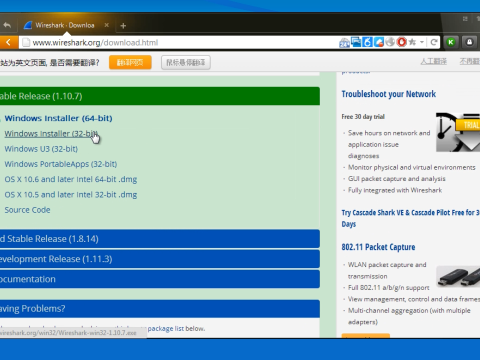Click the page icon in the address bar
This screenshot has width=480, height=360.
(26, 43)
